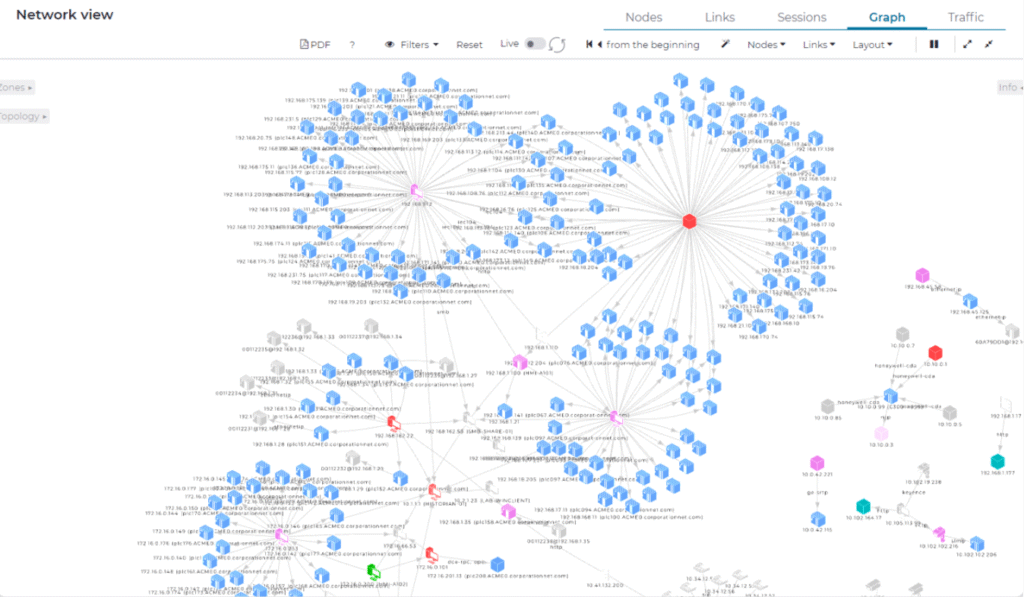
Task: Open the Filters dropdown
Action: (x=412, y=45)
